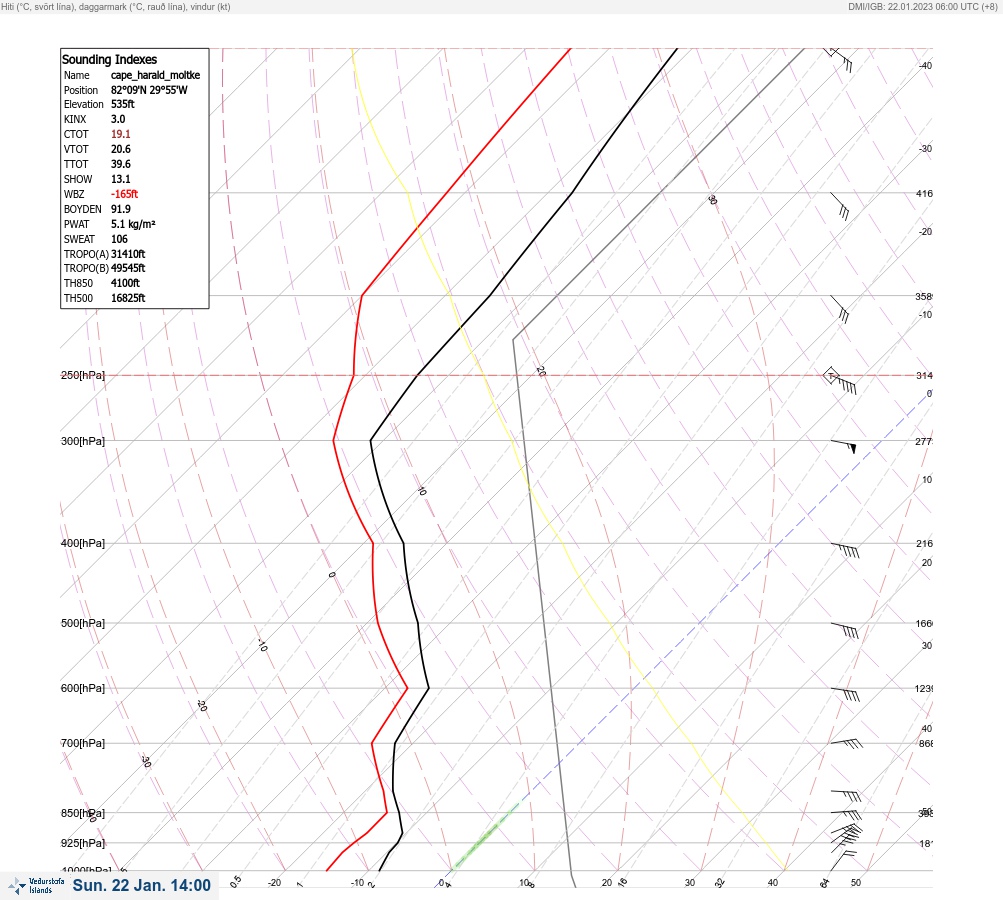Click the 400[hPa] pressure label

click(x=83, y=543)
